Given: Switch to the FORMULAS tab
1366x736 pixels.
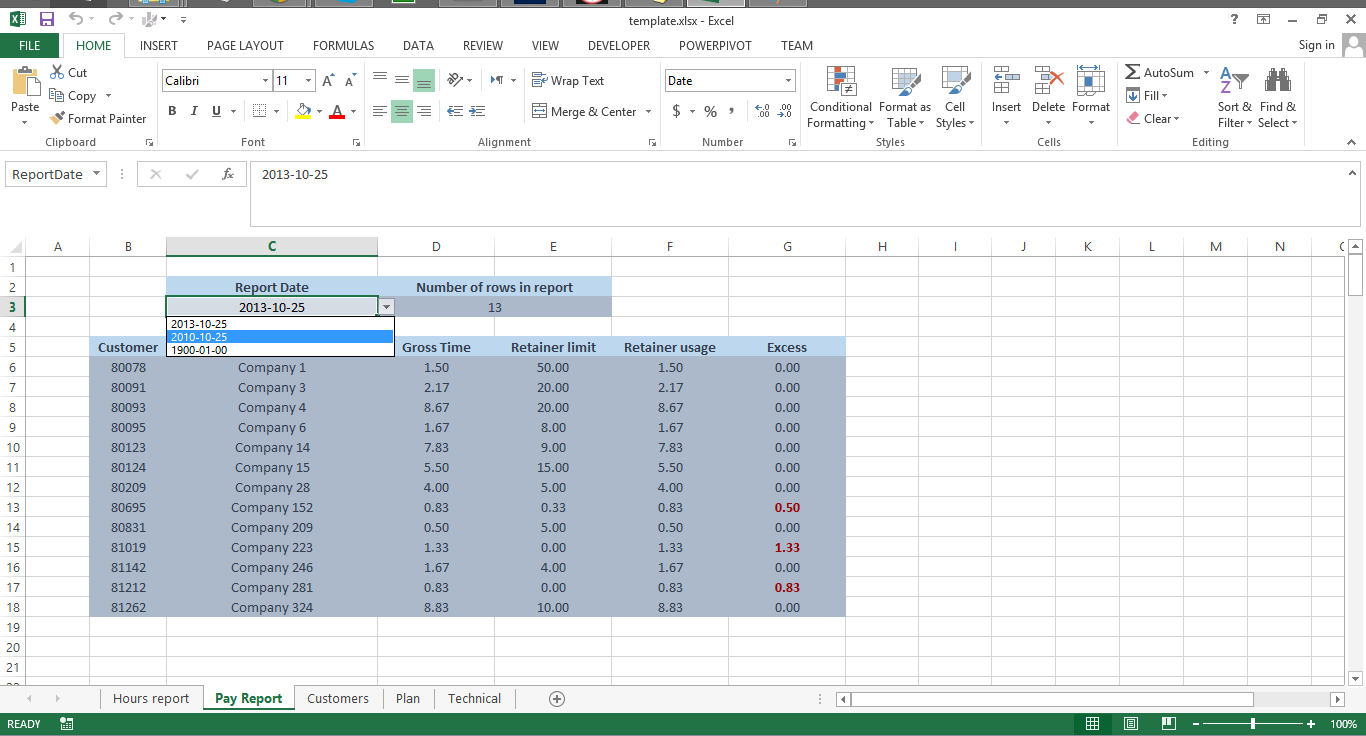Looking at the screenshot, I should tap(343, 45).
